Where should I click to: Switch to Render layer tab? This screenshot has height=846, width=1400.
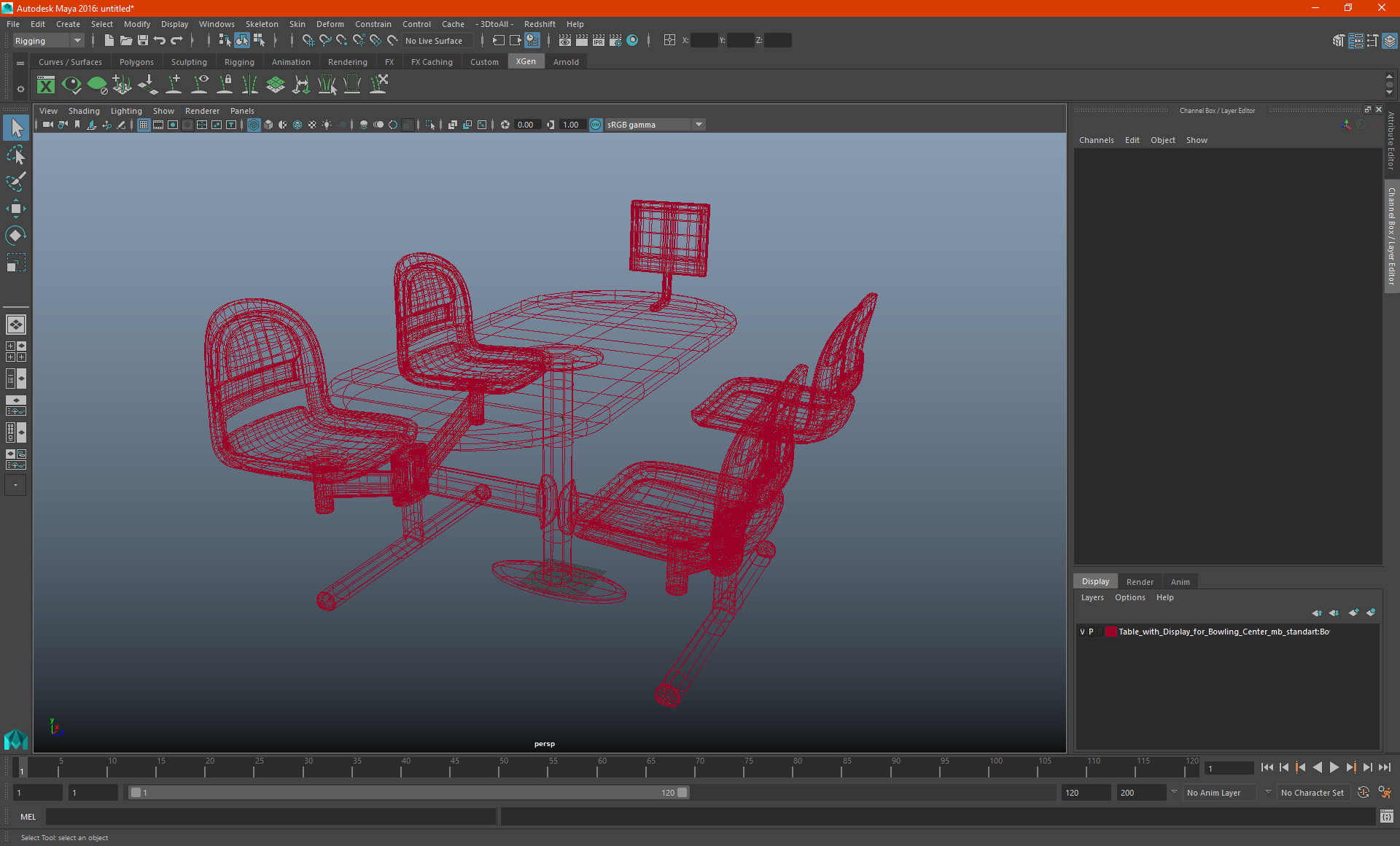(1140, 582)
